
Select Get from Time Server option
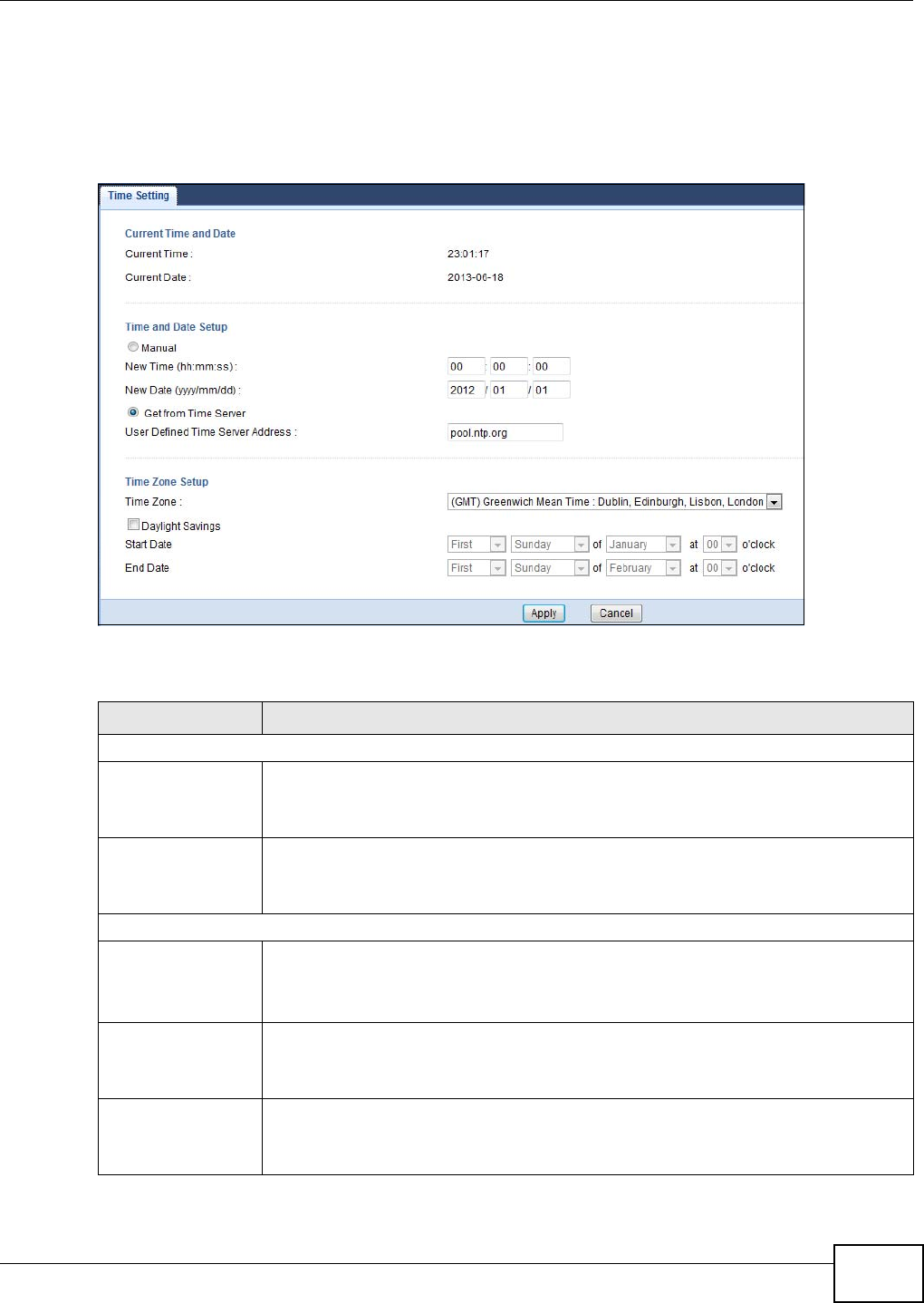tap(133, 412)
